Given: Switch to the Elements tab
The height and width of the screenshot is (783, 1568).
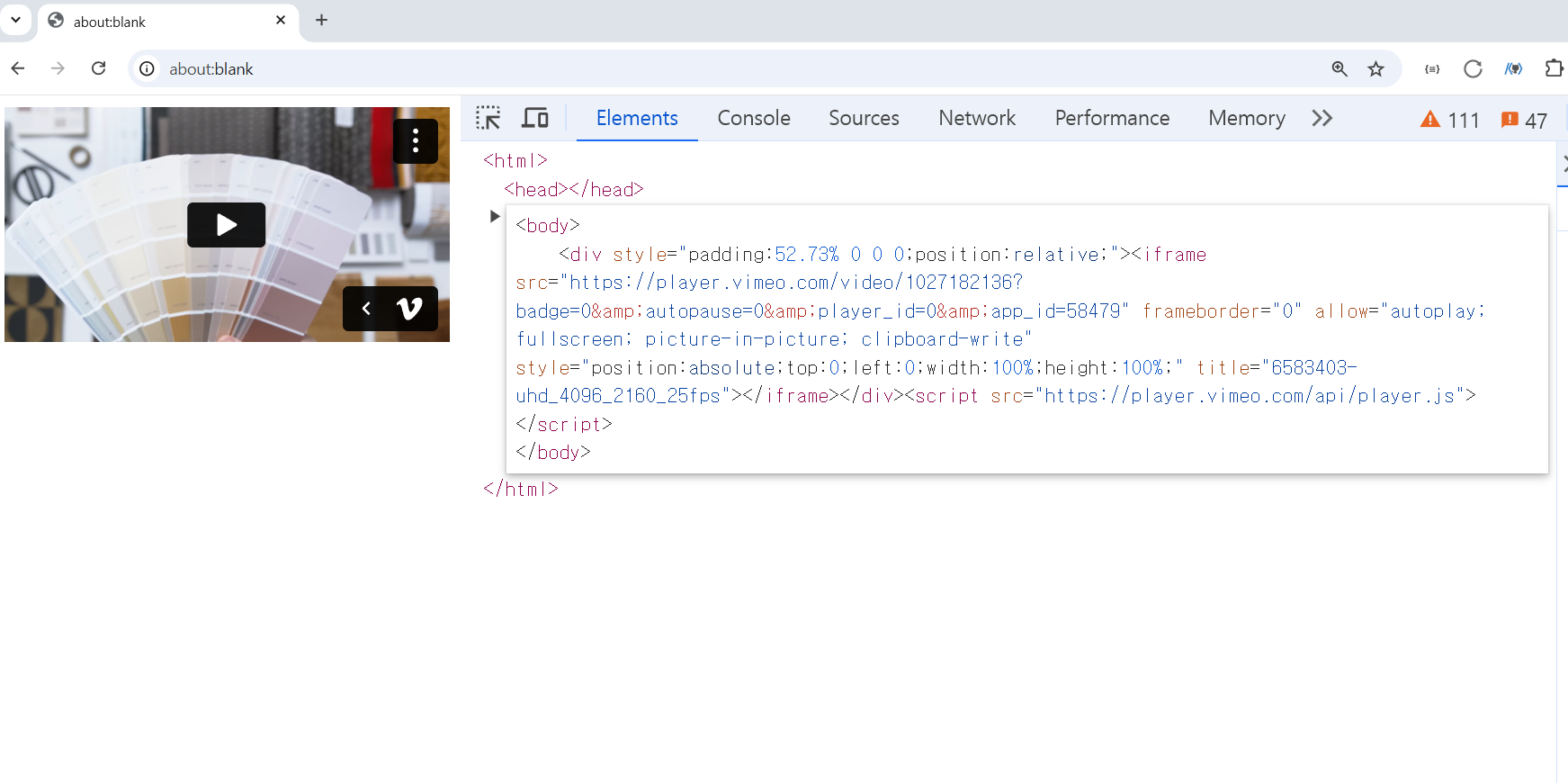Looking at the screenshot, I should coord(637,118).
